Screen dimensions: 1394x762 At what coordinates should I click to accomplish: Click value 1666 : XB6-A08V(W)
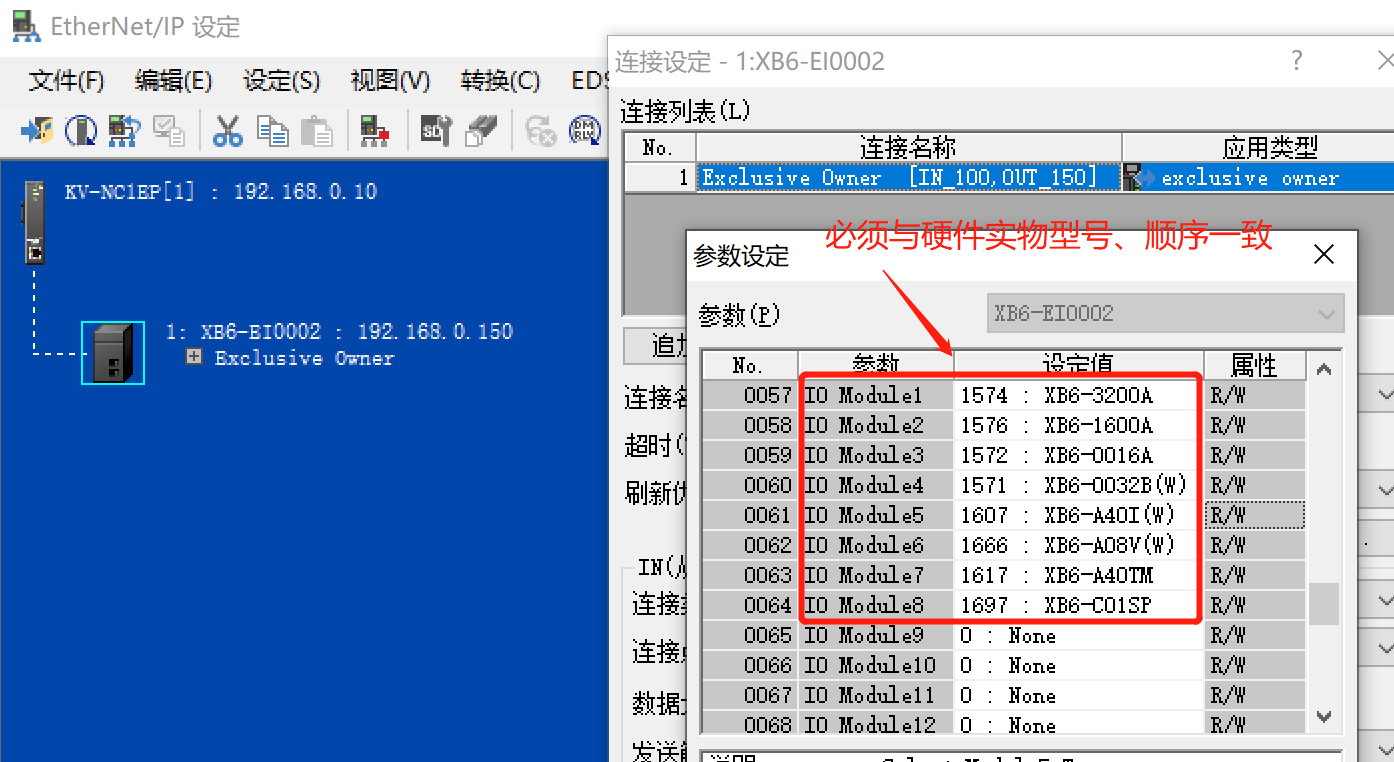coord(1079,545)
